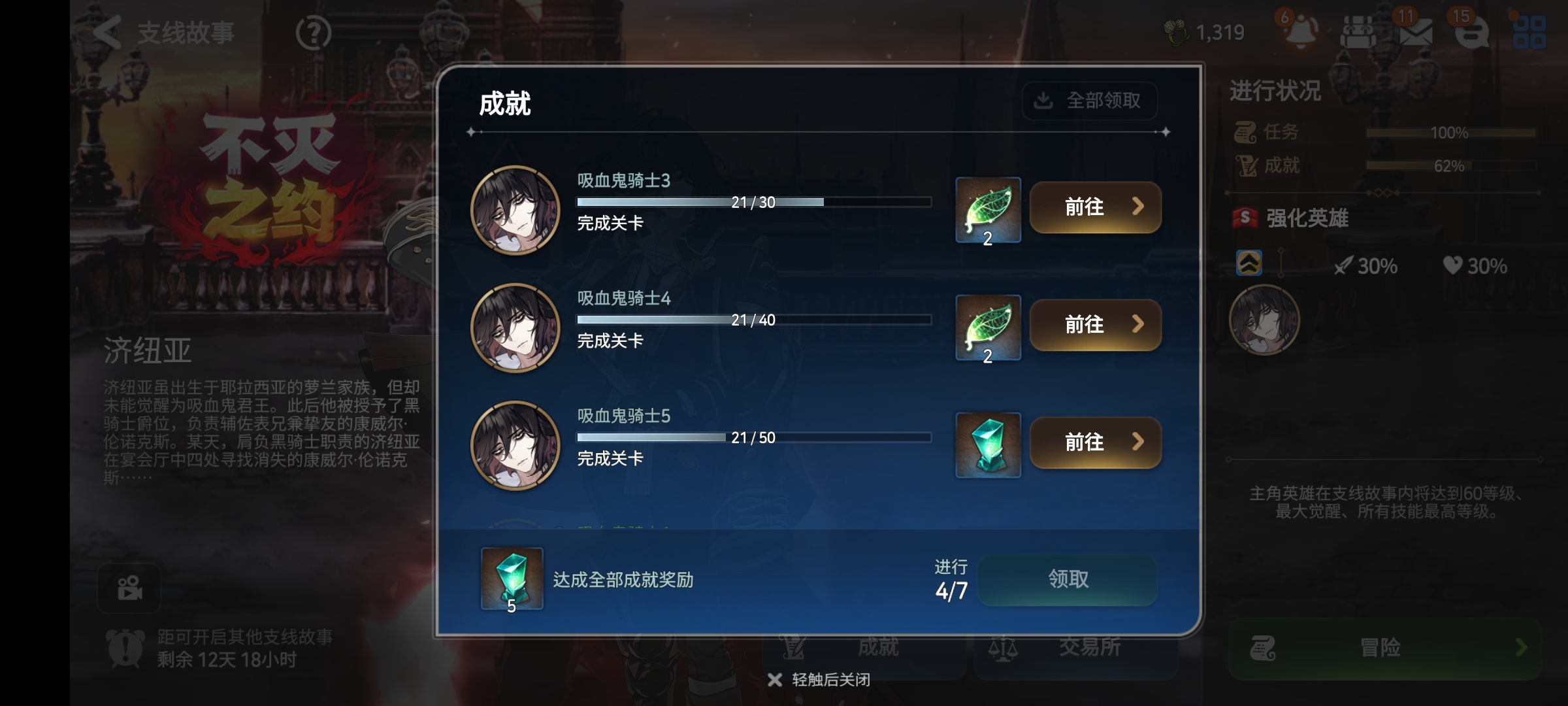The width and height of the screenshot is (1568, 706).
Task: Select the 交易所 tab at bottom
Action: coord(1076,647)
